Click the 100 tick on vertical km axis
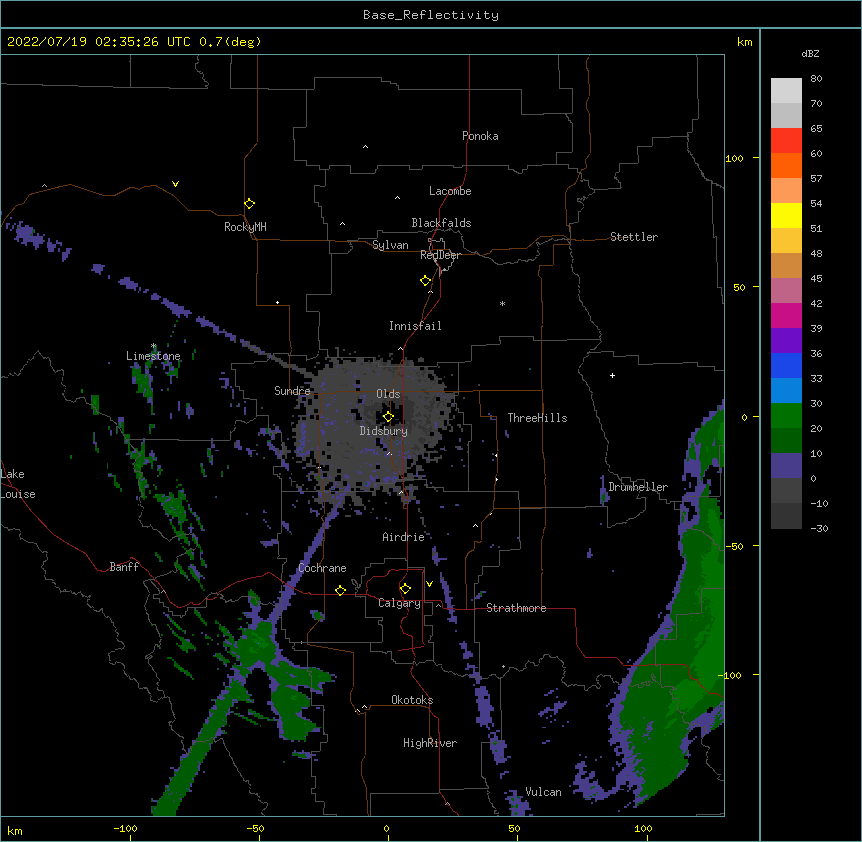Image resolution: width=862 pixels, height=842 pixels. (734, 158)
